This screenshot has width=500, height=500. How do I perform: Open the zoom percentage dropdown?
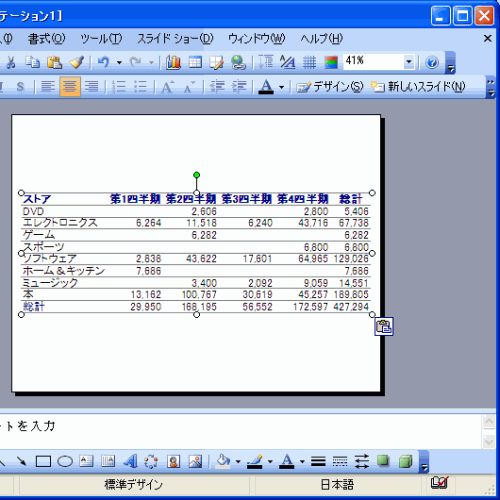pyautogui.click(x=409, y=62)
